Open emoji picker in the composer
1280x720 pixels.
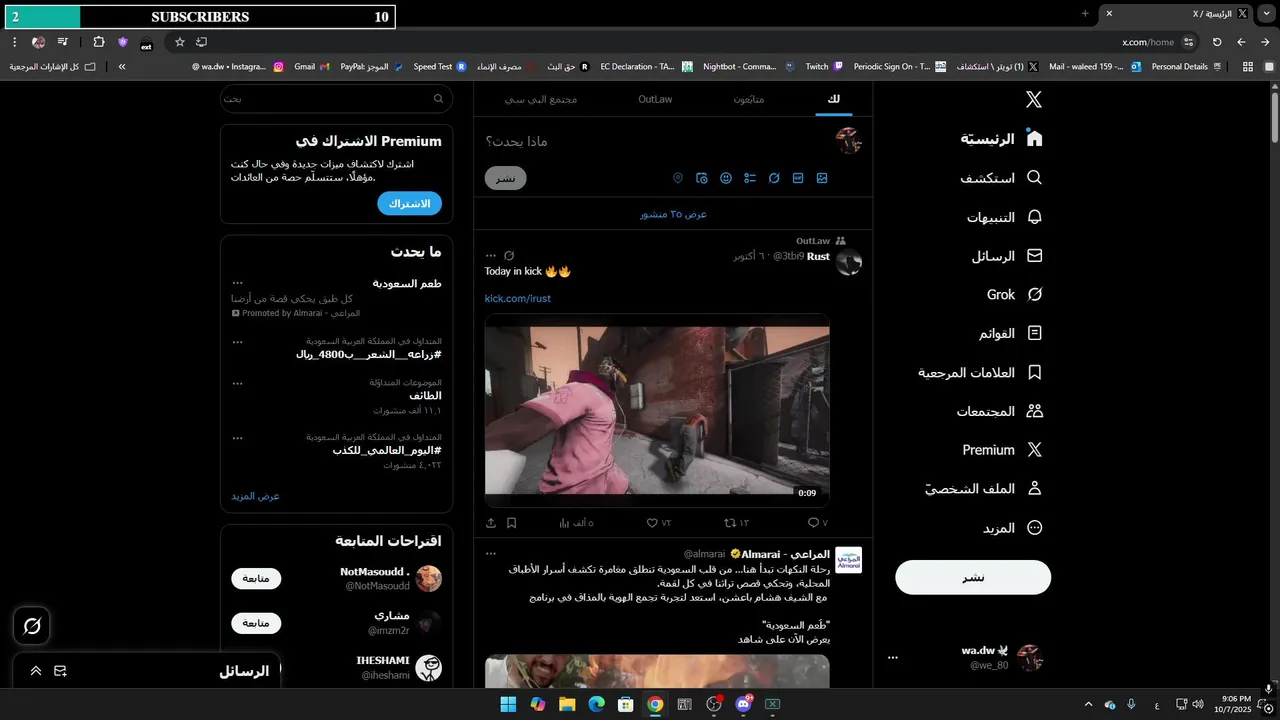pyautogui.click(x=726, y=178)
